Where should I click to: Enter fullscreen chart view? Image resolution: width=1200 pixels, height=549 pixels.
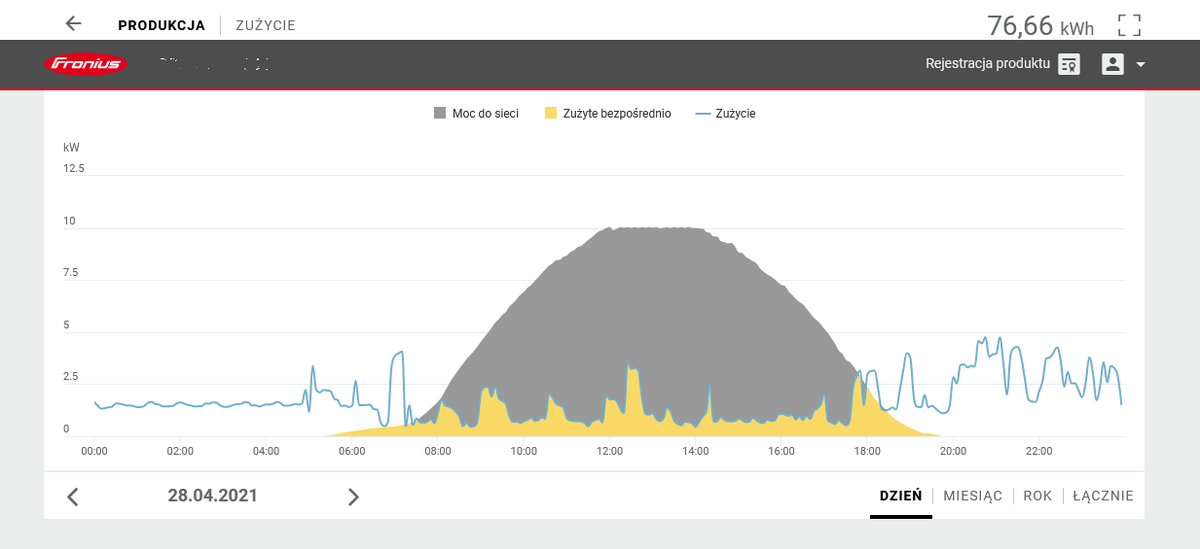tap(1129, 25)
